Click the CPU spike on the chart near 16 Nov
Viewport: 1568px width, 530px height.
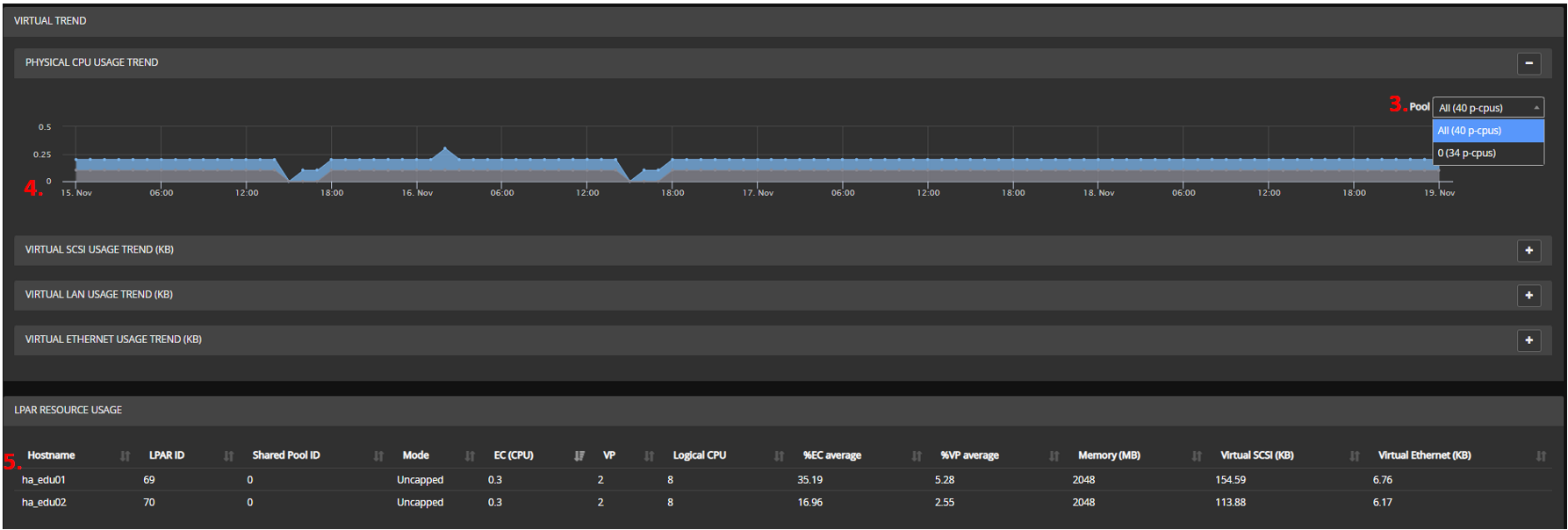click(x=445, y=150)
